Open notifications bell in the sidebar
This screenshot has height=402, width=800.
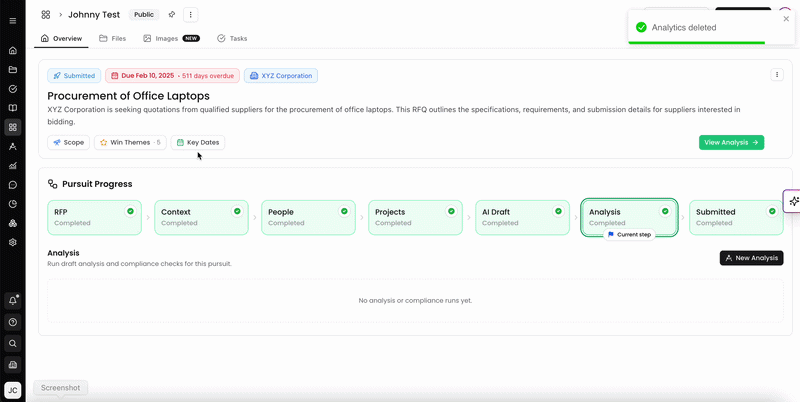[x=13, y=300]
